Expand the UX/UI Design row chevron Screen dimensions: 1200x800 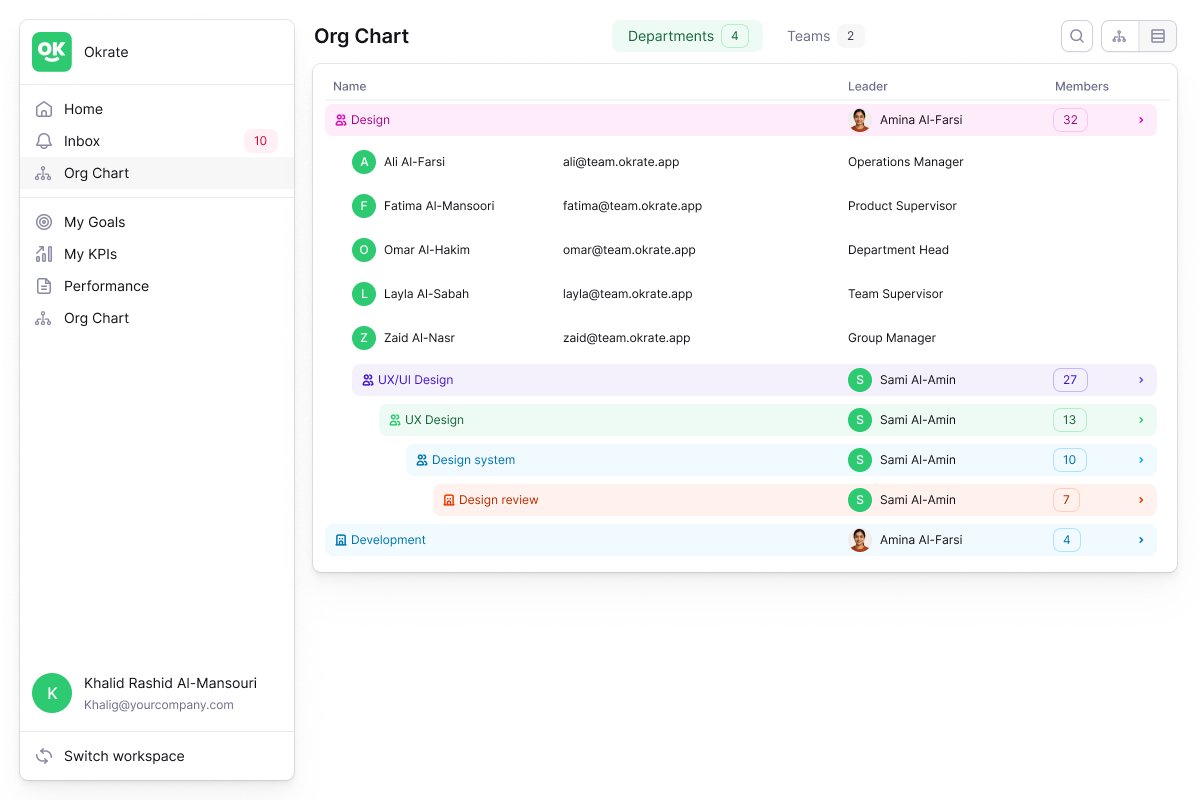[x=1141, y=380]
